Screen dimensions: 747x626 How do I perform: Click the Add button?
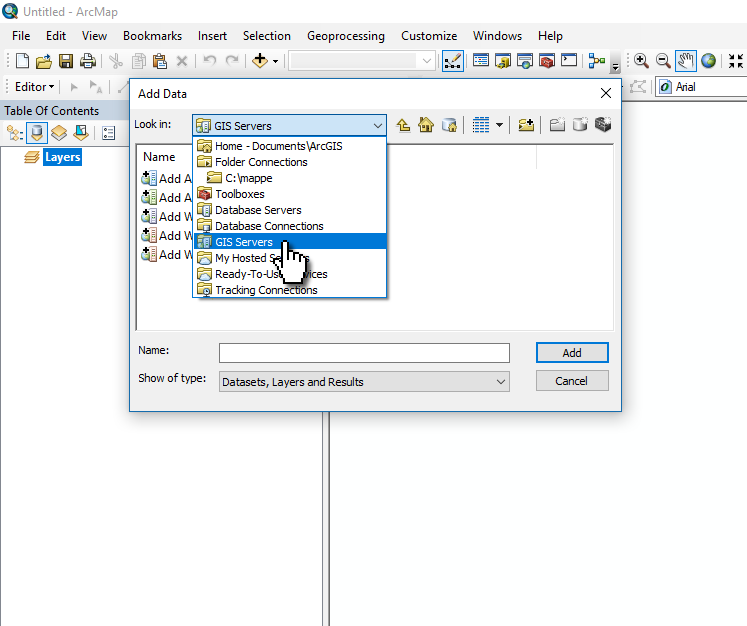pos(572,353)
